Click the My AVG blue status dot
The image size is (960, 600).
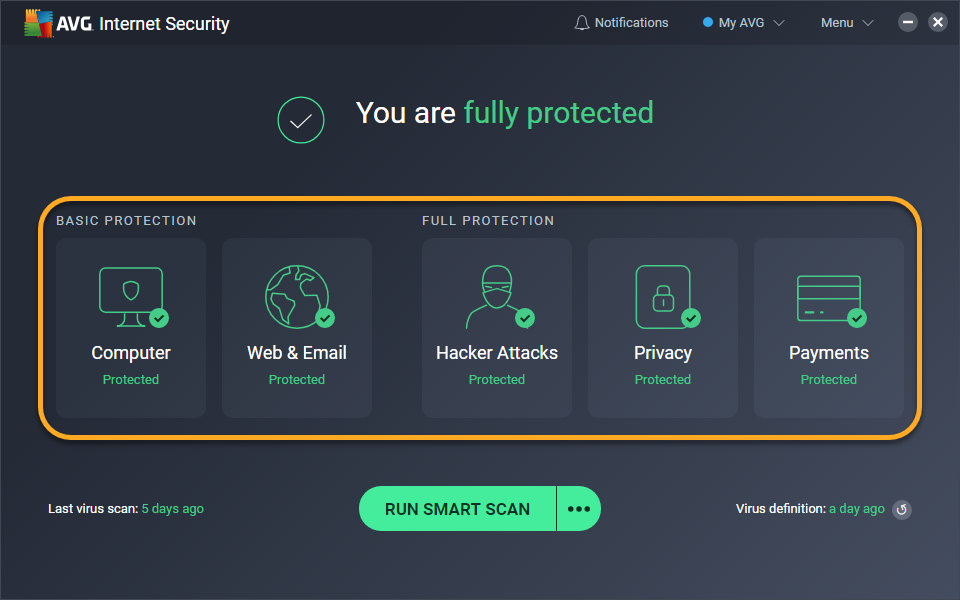[x=708, y=22]
